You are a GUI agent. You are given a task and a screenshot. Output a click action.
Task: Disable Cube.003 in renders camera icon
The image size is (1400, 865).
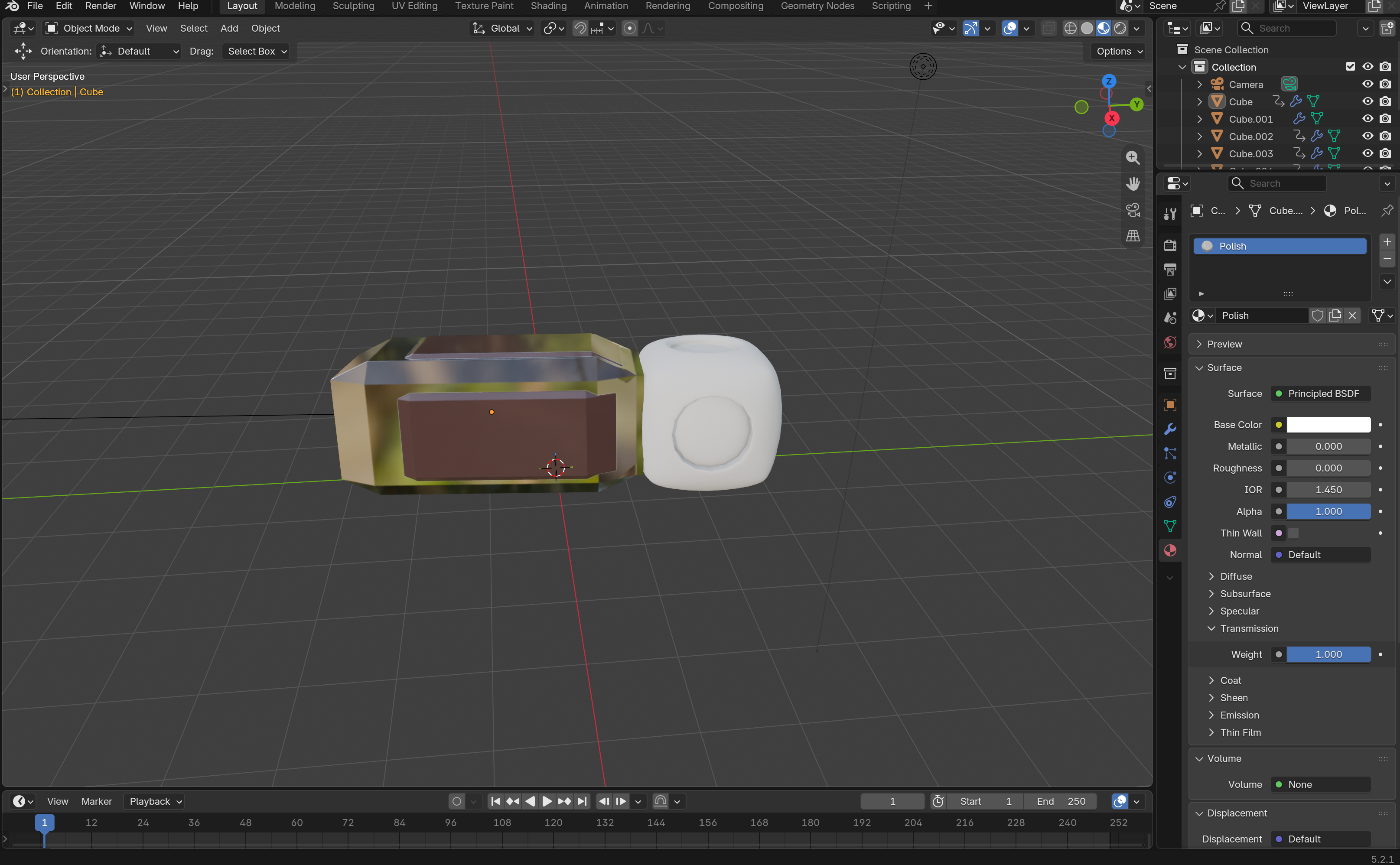tap(1384, 153)
